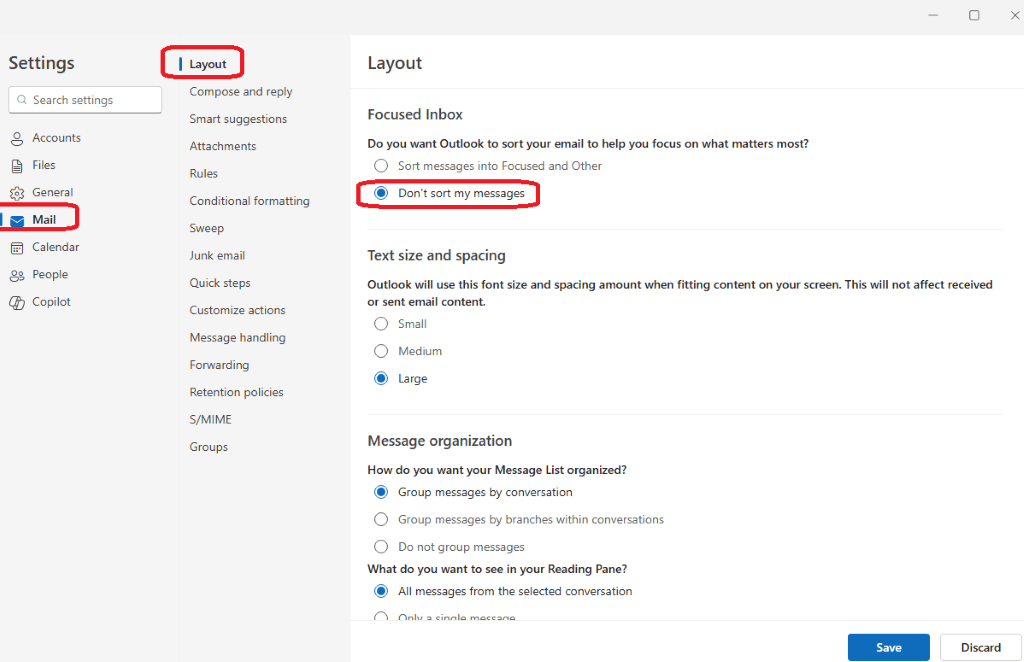Open Smart suggestions settings

click(238, 119)
